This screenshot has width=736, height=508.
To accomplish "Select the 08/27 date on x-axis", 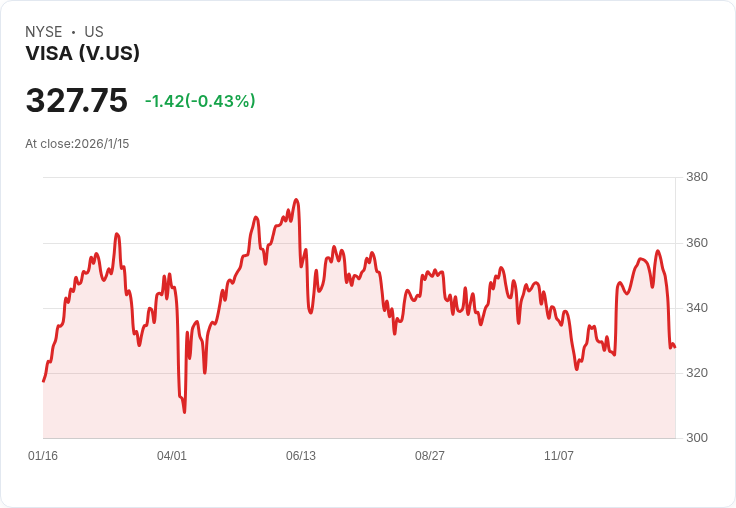I will [x=430, y=456].
